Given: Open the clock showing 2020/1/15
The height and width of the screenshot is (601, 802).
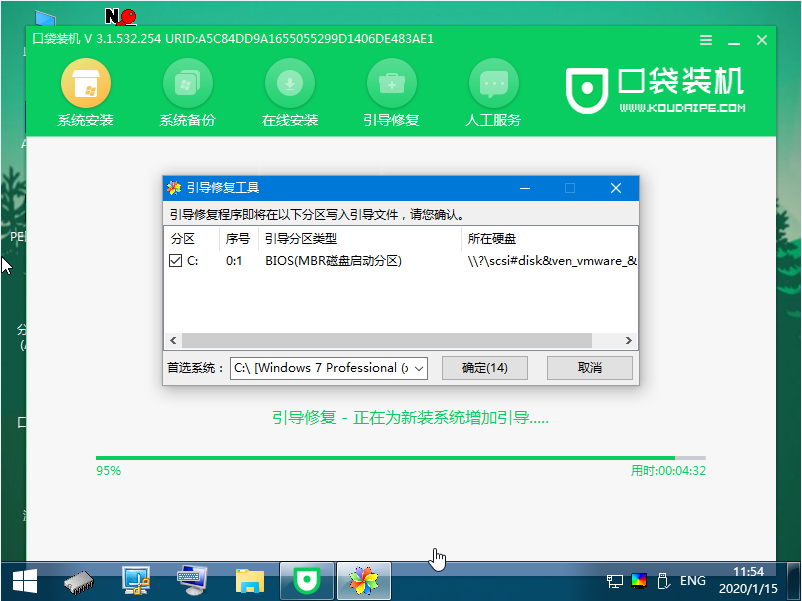Looking at the screenshot, I should (x=747, y=580).
